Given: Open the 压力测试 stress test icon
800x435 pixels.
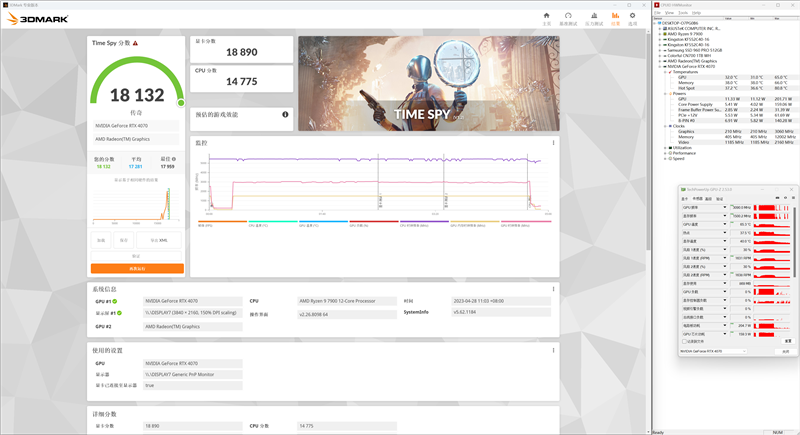Looking at the screenshot, I should point(594,16).
